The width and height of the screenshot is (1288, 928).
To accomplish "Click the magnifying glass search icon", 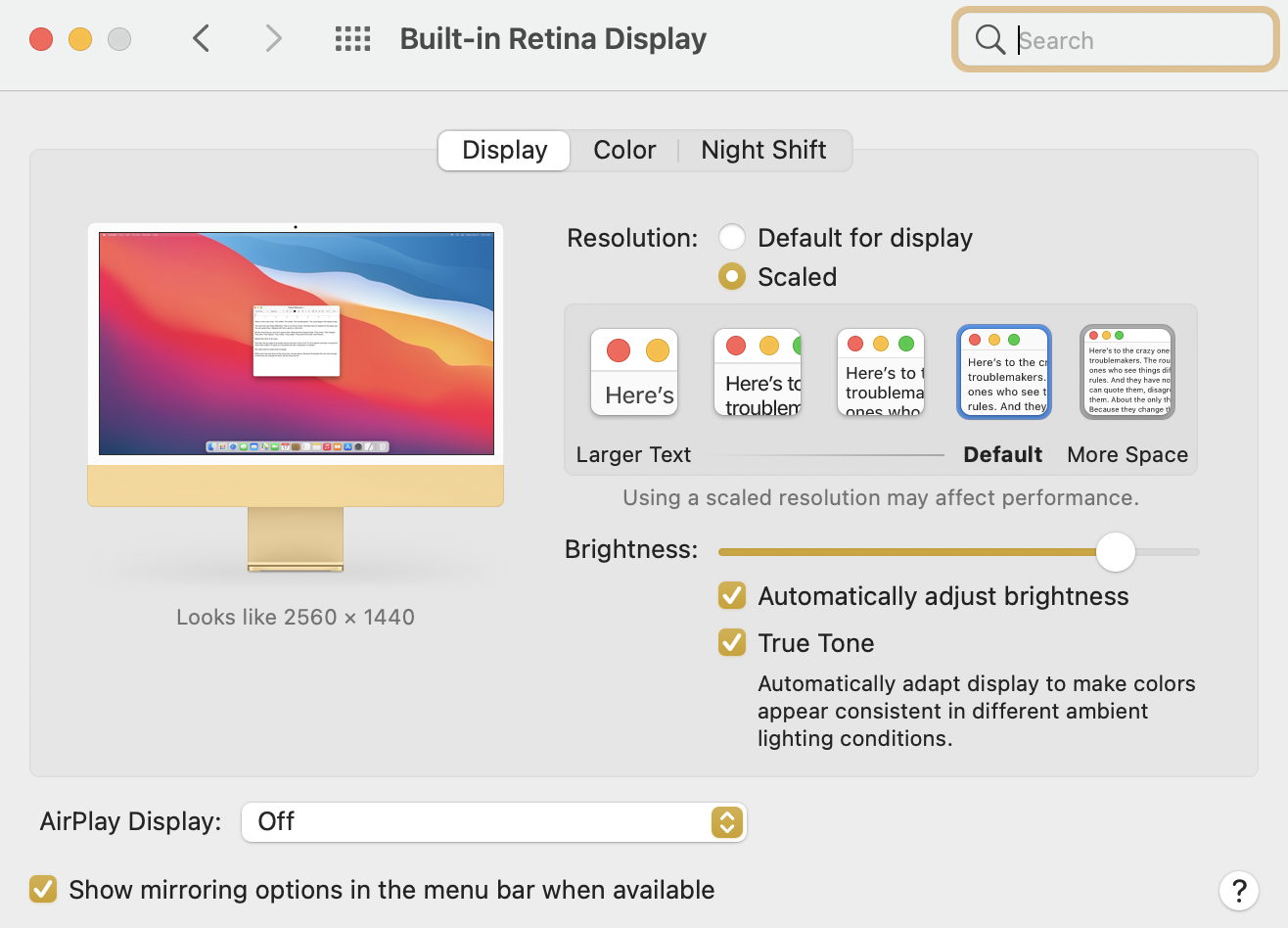I will coord(990,40).
